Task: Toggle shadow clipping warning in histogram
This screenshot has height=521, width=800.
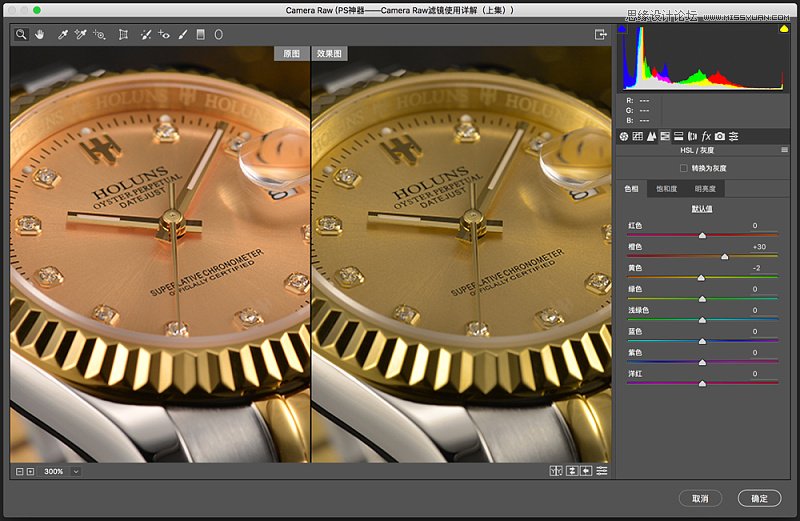Action: [x=622, y=29]
